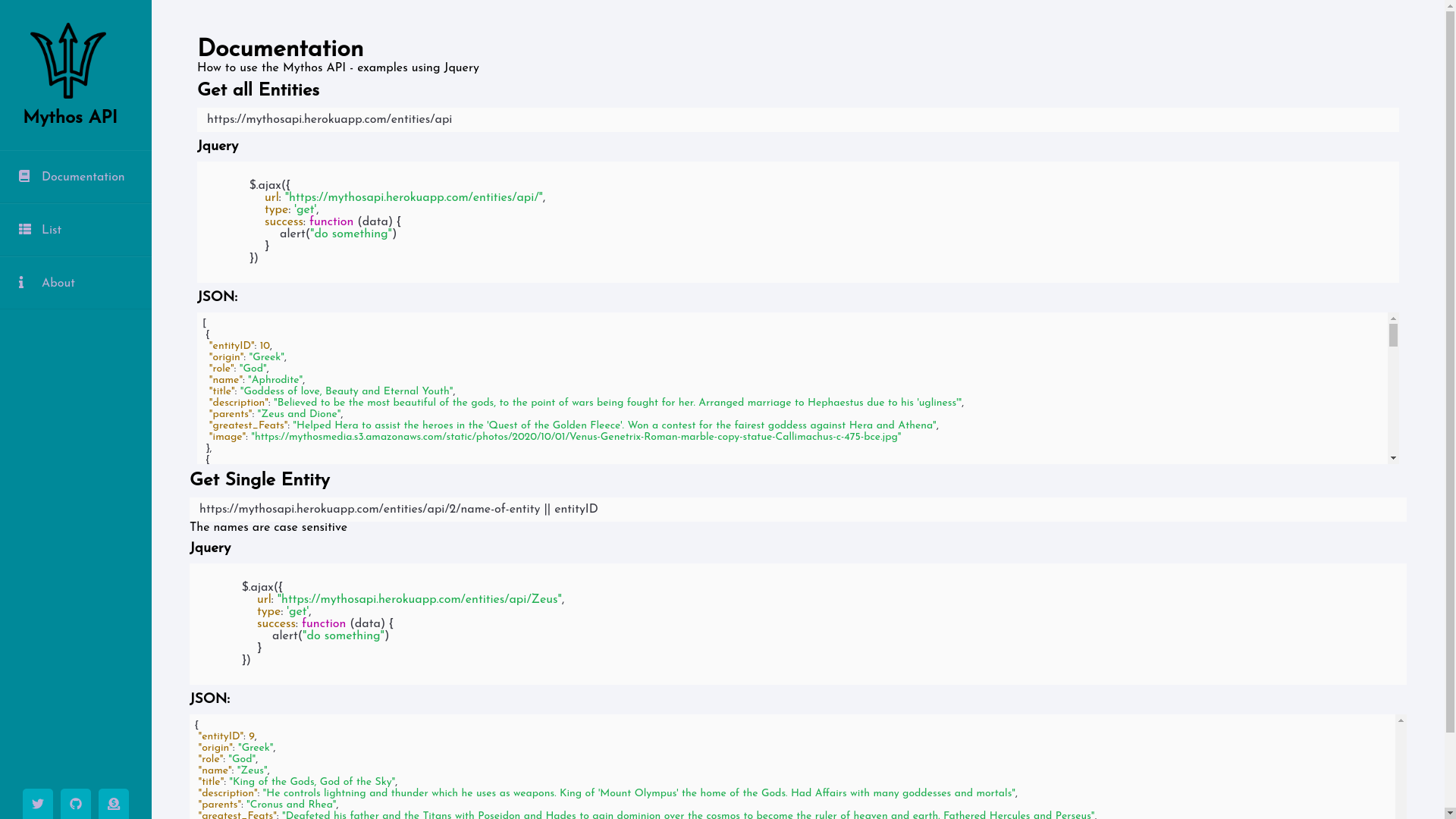This screenshot has height=819, width=1456.
Task: Click the "entityID": 10 JSON line
Action: click(240, 346)
